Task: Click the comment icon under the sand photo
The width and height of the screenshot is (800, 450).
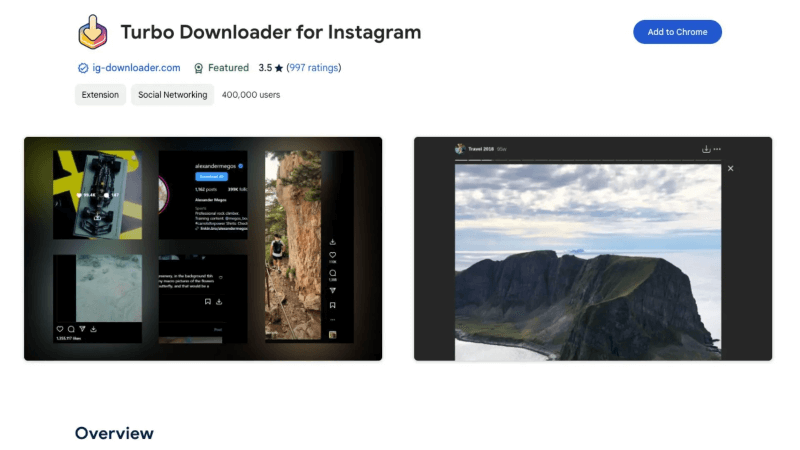Action: click(x=71, y=329)
